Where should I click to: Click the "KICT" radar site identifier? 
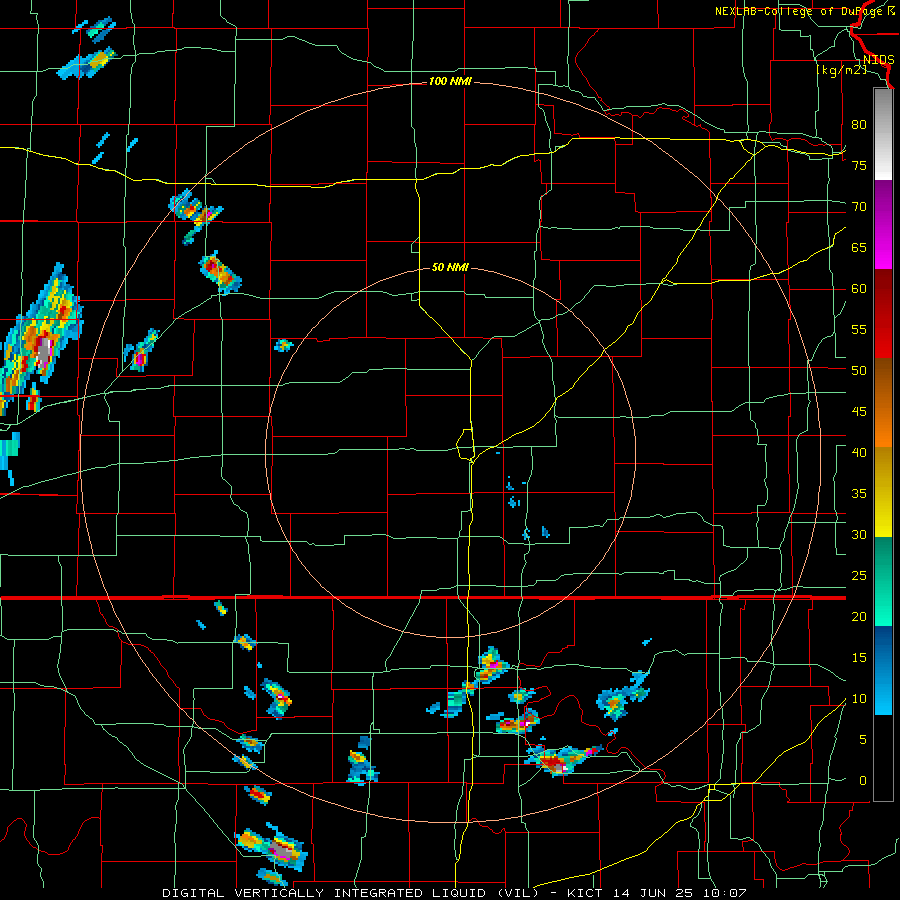[x=584, y=893]
